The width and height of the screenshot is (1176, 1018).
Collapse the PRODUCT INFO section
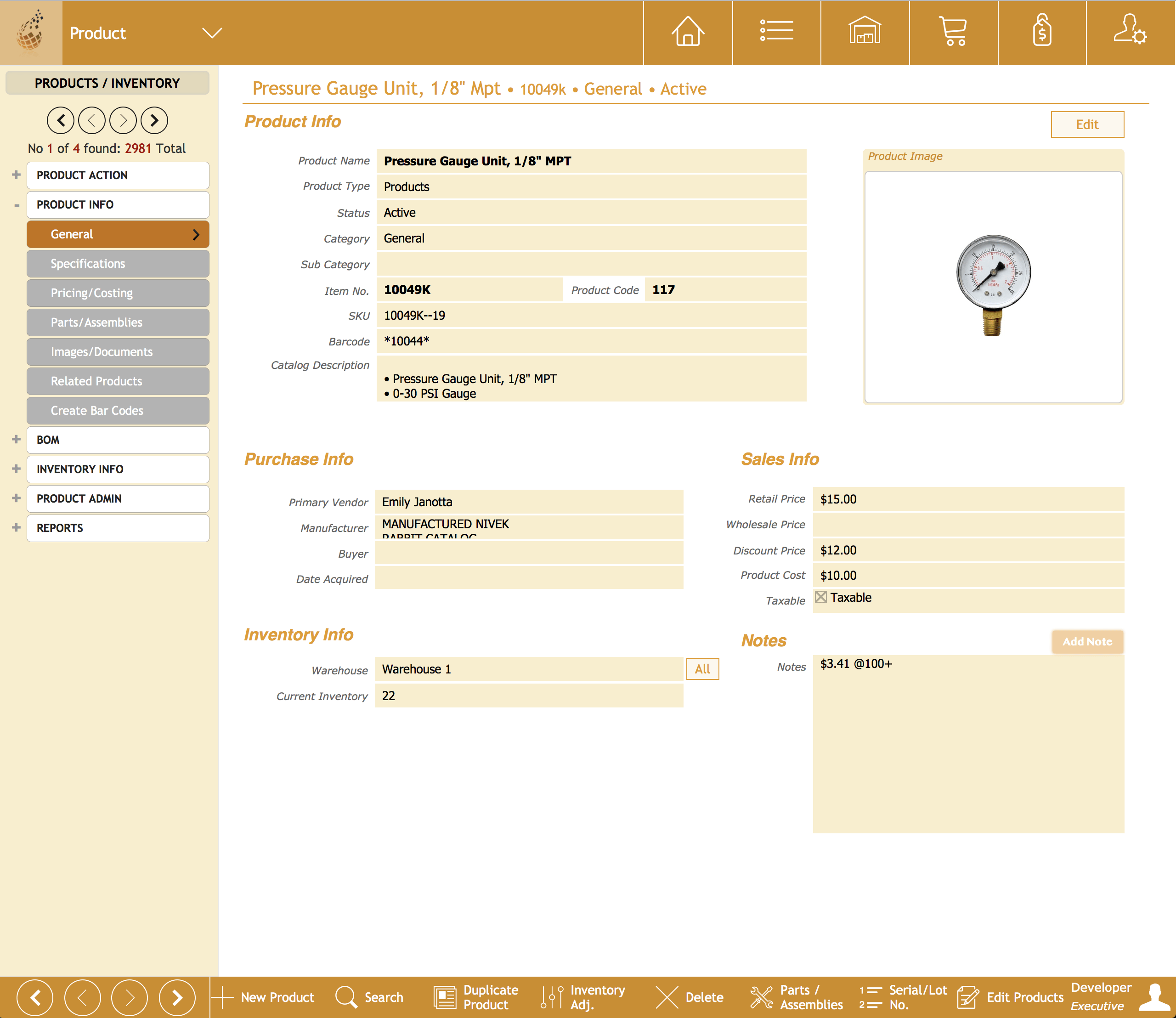coord(16,205)
